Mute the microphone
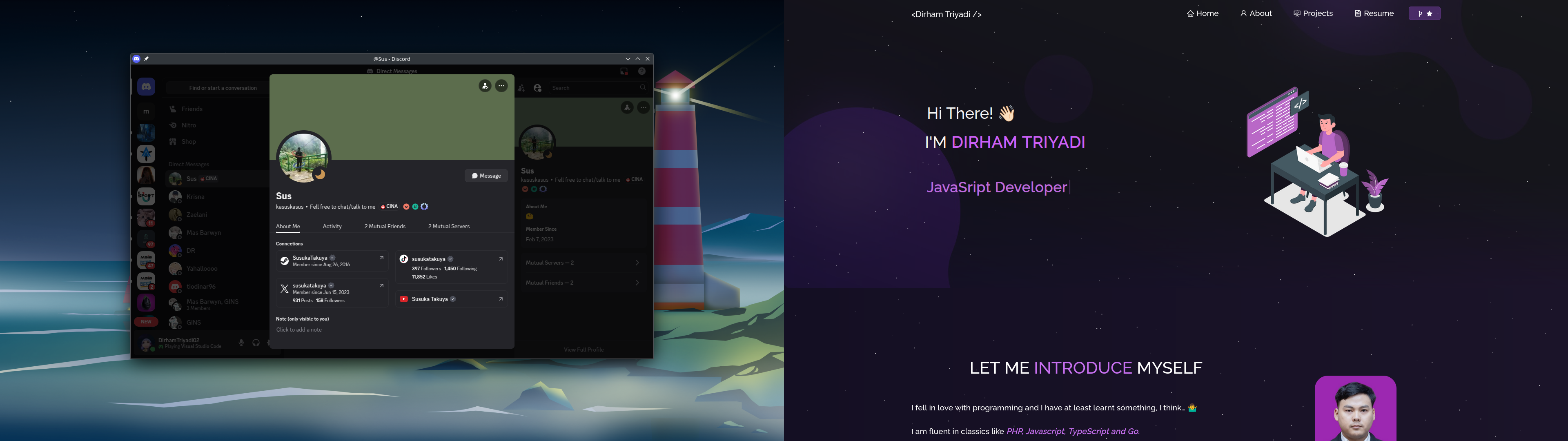Viewport: 1568px width, 441px height. click(242, 342)
